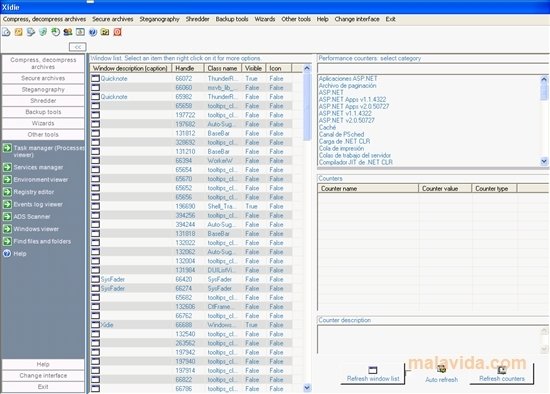Click the Secure archives toolbar icon
The height and width of the screenshot is (394, 550).
click(19, 32)
